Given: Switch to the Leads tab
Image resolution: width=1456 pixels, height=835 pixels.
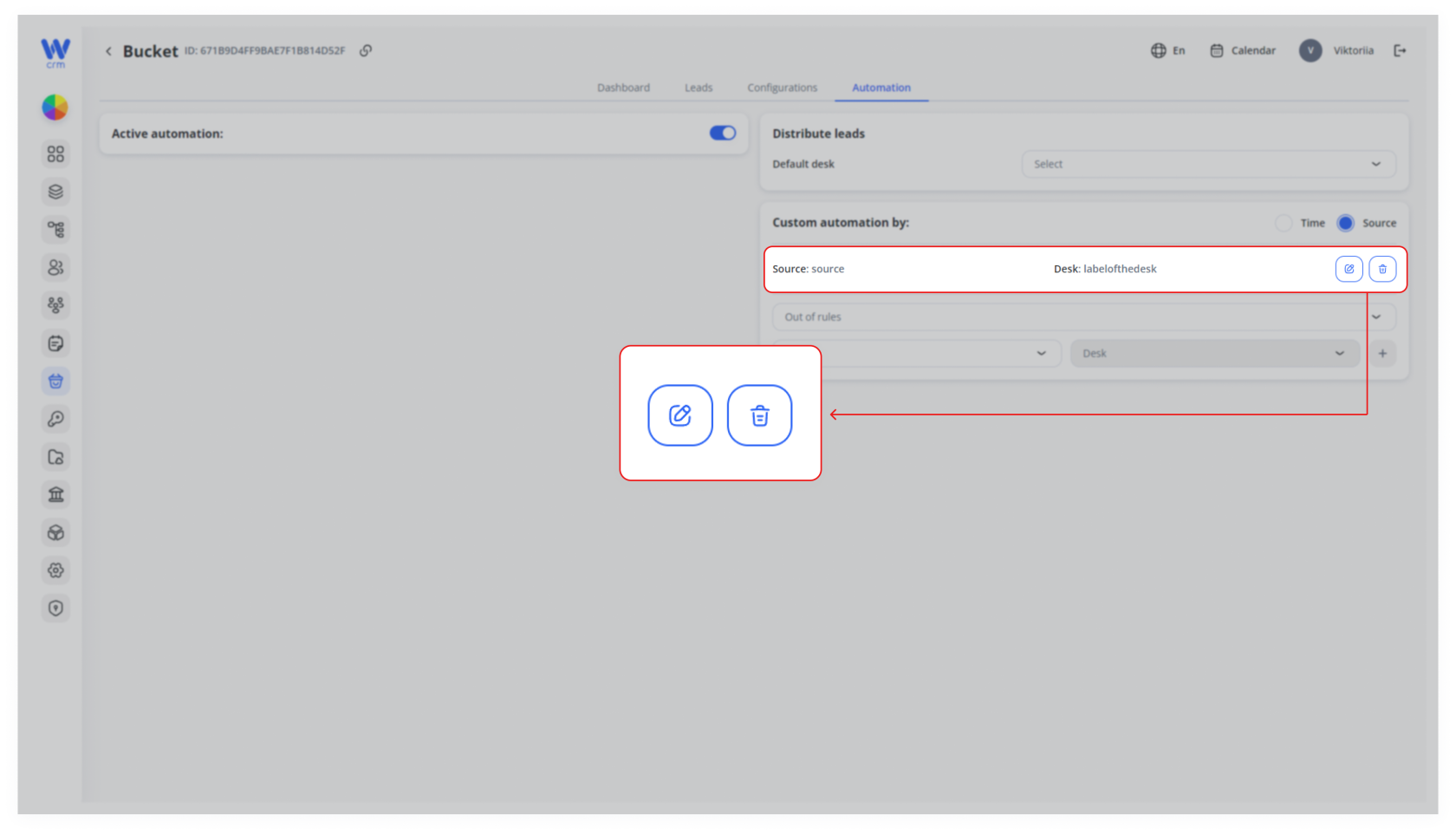Looking at the screenshot, I should (x=699, y=88).
